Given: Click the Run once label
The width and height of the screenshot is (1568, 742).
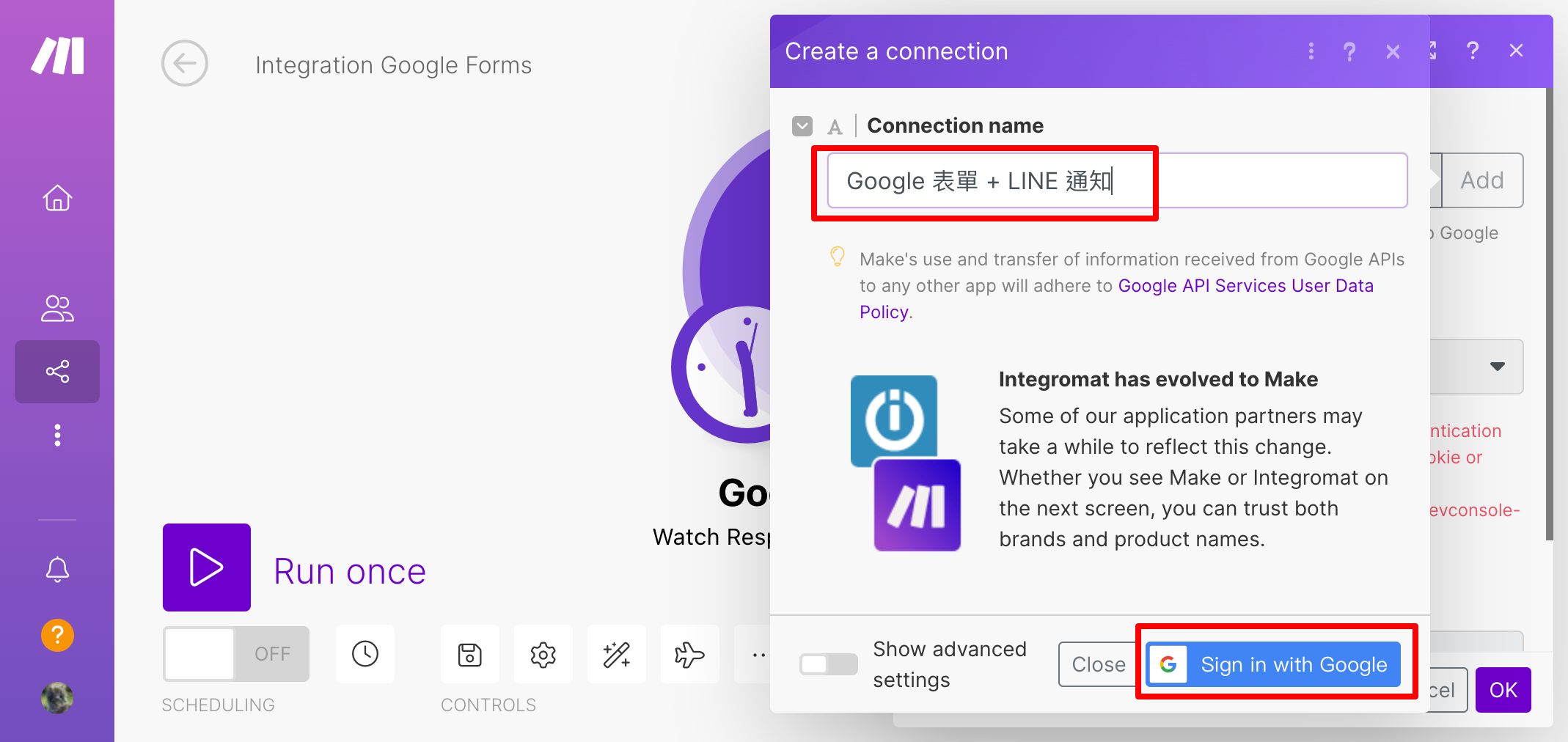Looking at the screenshot, I should [x=350, y=571].
